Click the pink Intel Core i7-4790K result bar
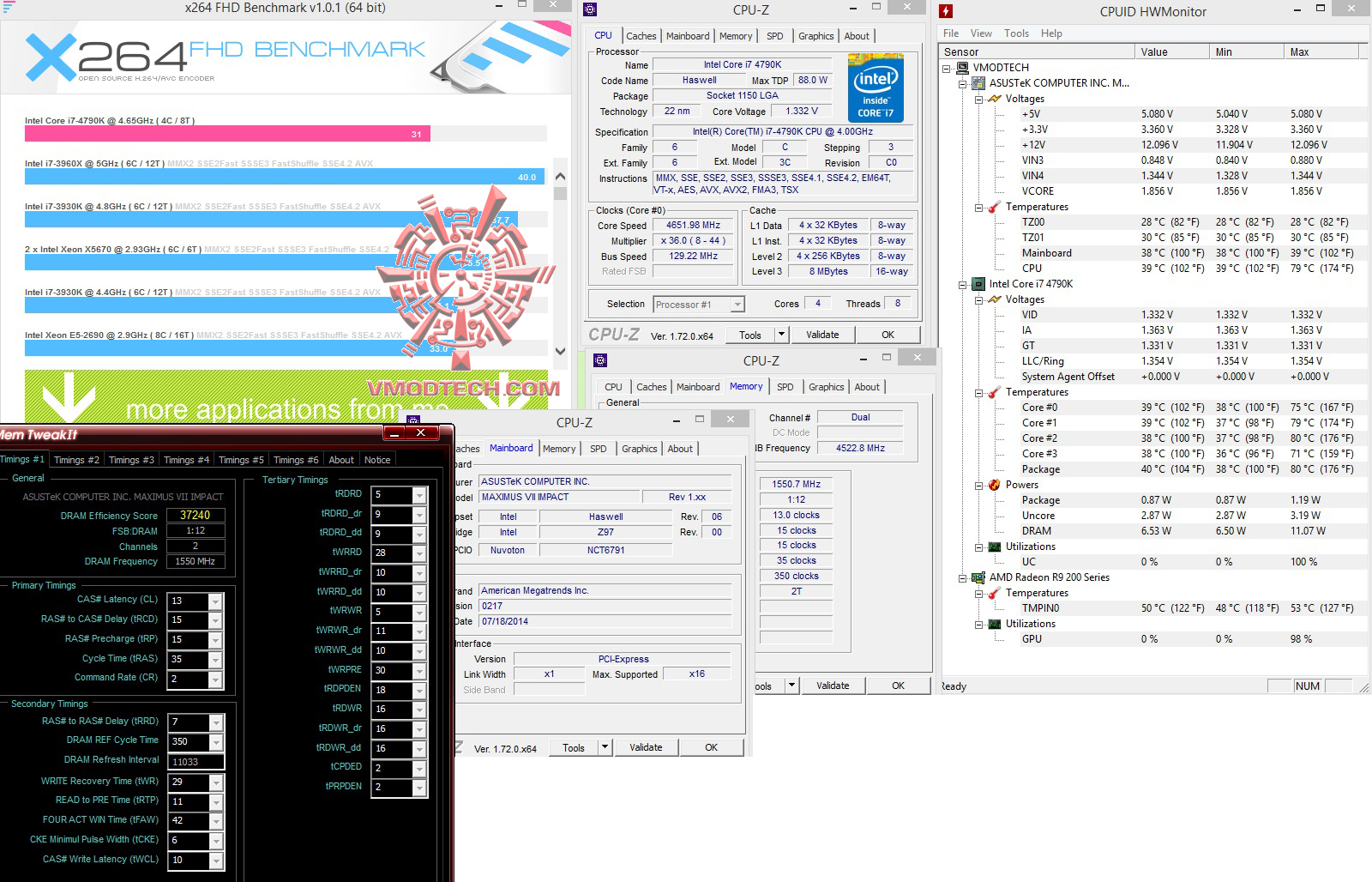The height and width of the screenshot is (882, 1372). (227, 134)
